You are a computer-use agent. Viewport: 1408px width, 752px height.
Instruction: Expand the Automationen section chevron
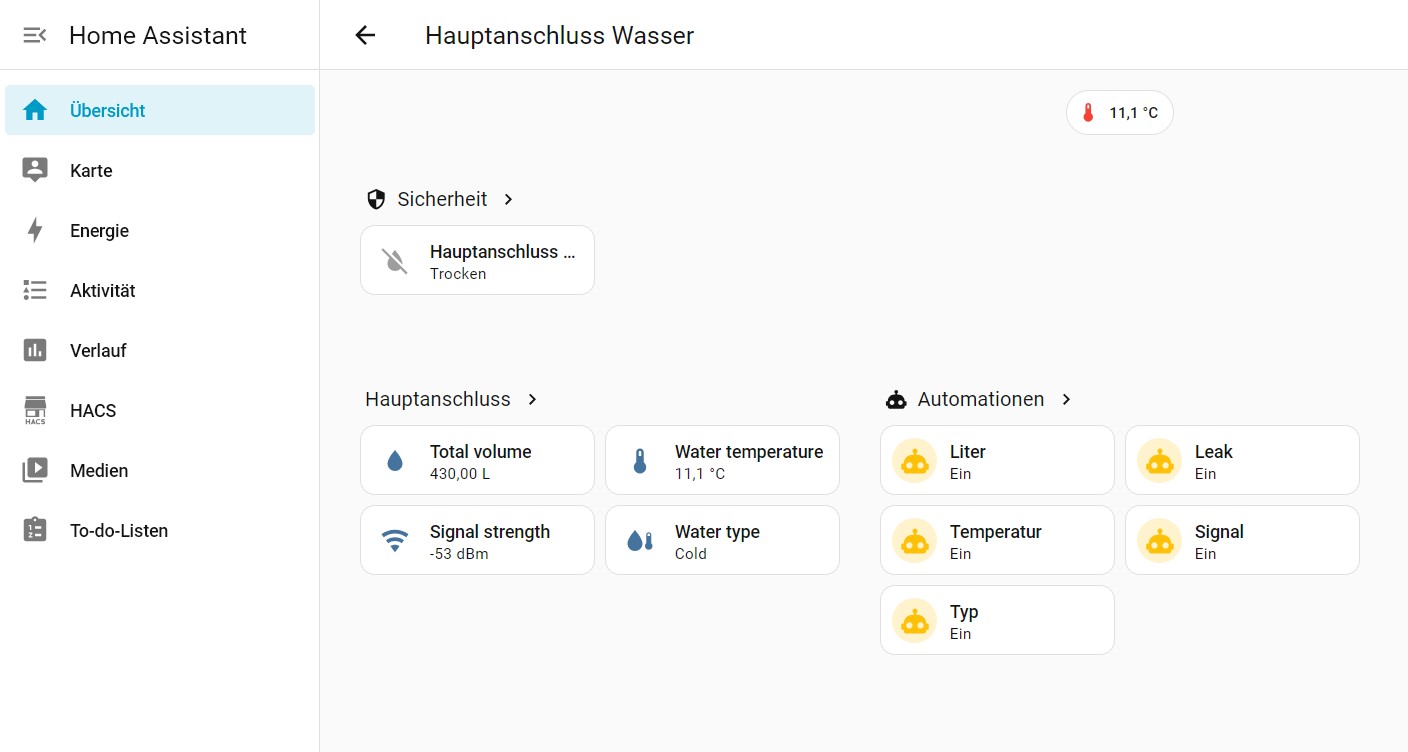(1066, 400)
